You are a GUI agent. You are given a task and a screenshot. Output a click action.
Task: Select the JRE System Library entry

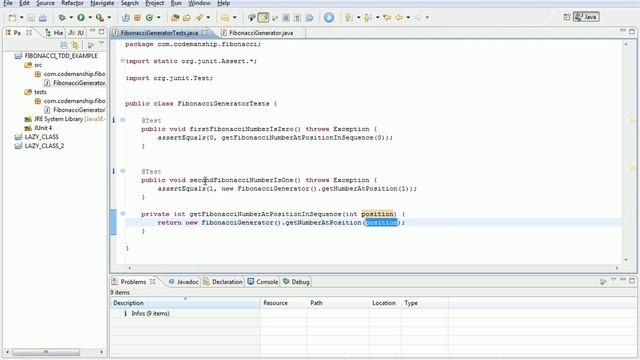tap(64, 119)
